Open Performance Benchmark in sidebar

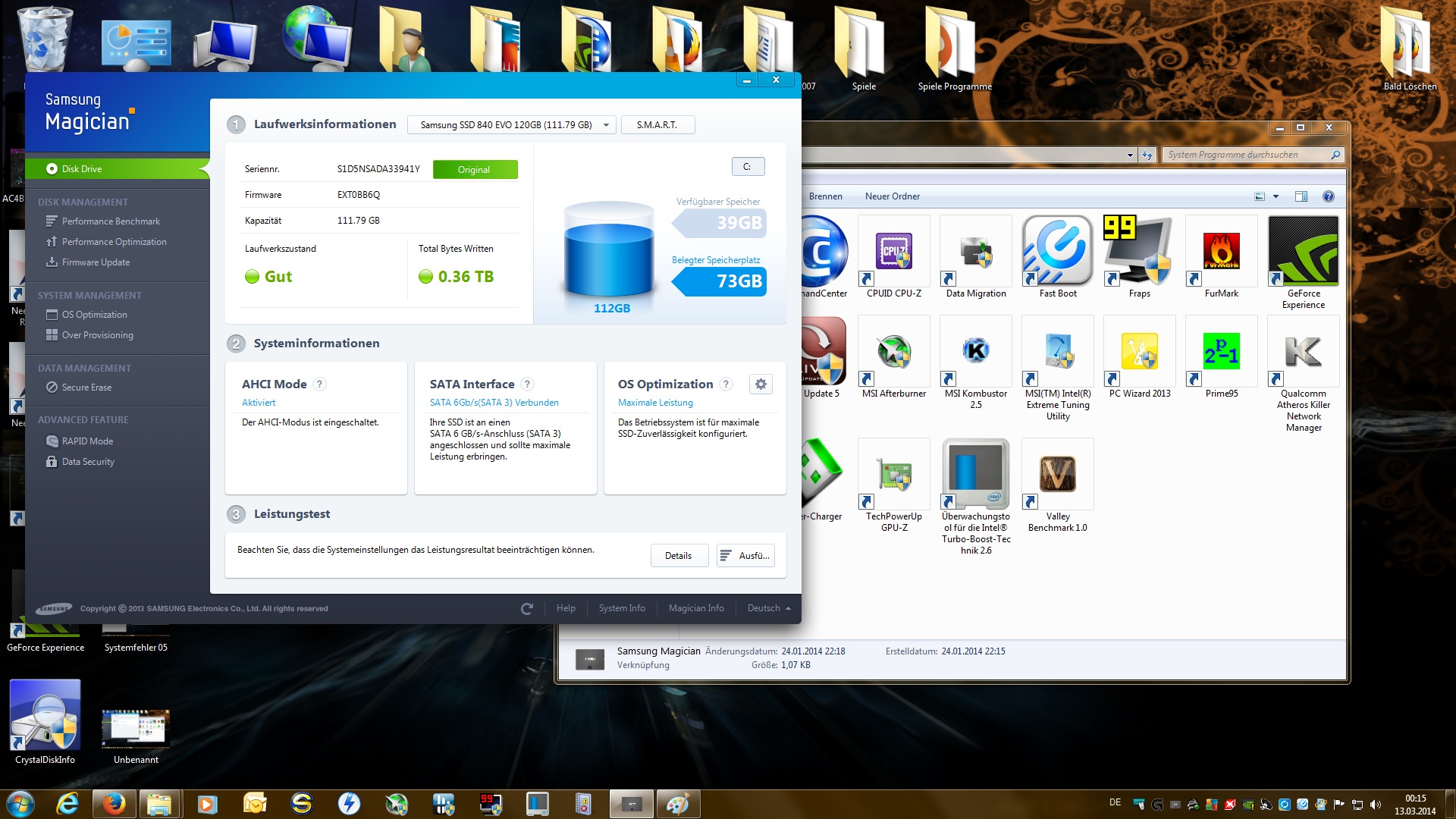(111, 221)
